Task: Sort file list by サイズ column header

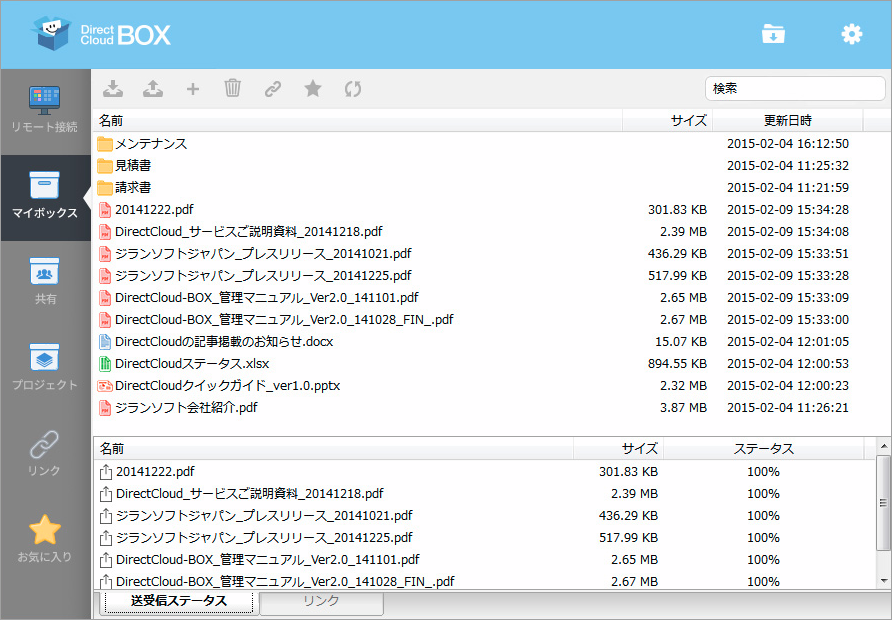Action: pyautogui.click(x=668, y=121)
